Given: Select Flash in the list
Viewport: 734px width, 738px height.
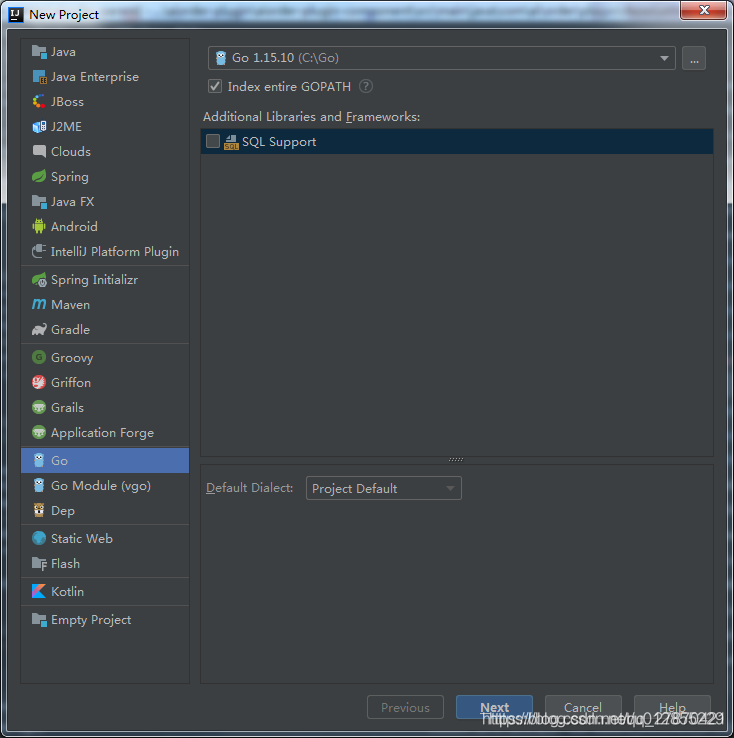Looking at the screenshot, I should [105, 563].
